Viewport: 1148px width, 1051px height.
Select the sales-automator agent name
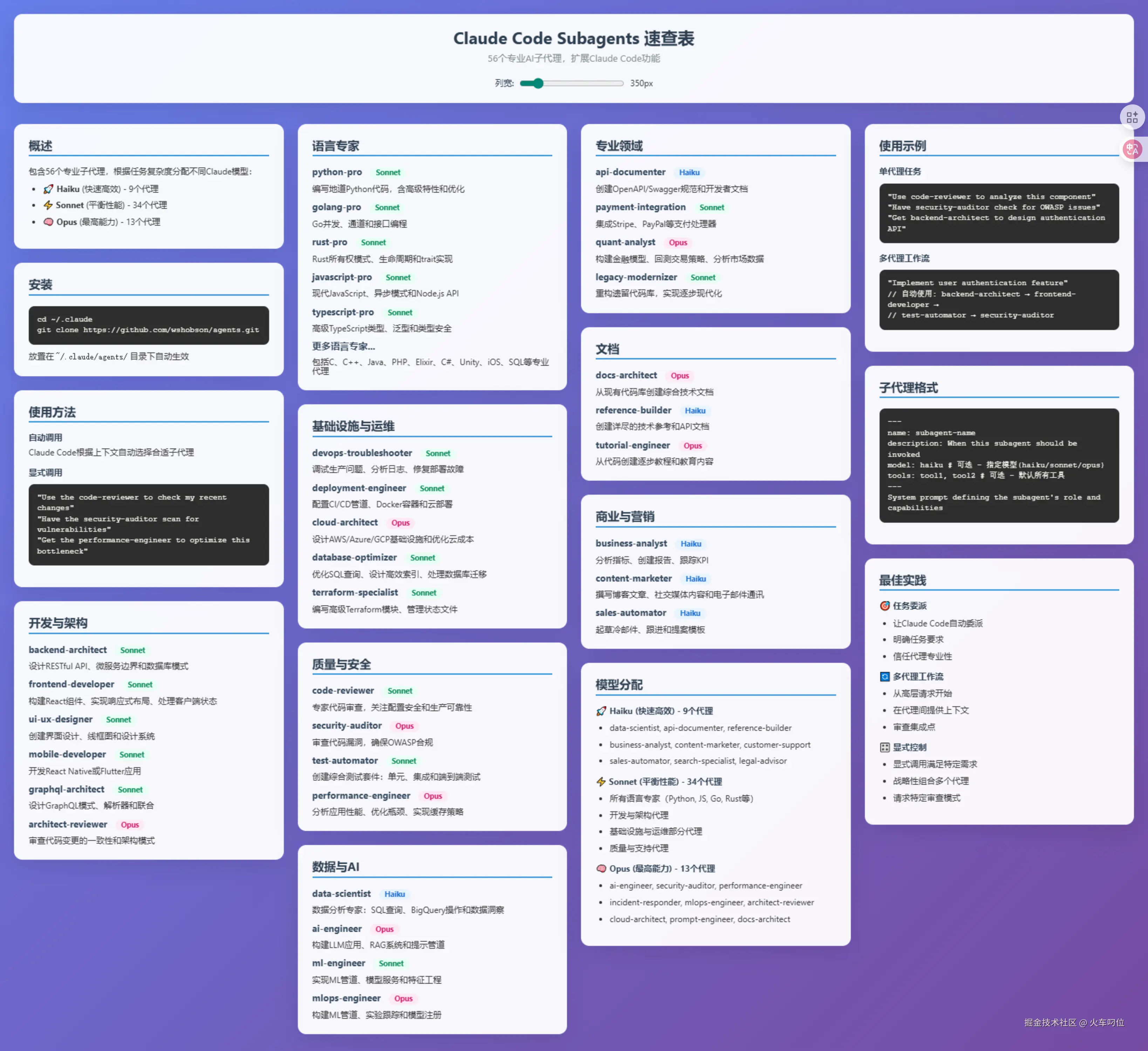[x=631, y=613]
